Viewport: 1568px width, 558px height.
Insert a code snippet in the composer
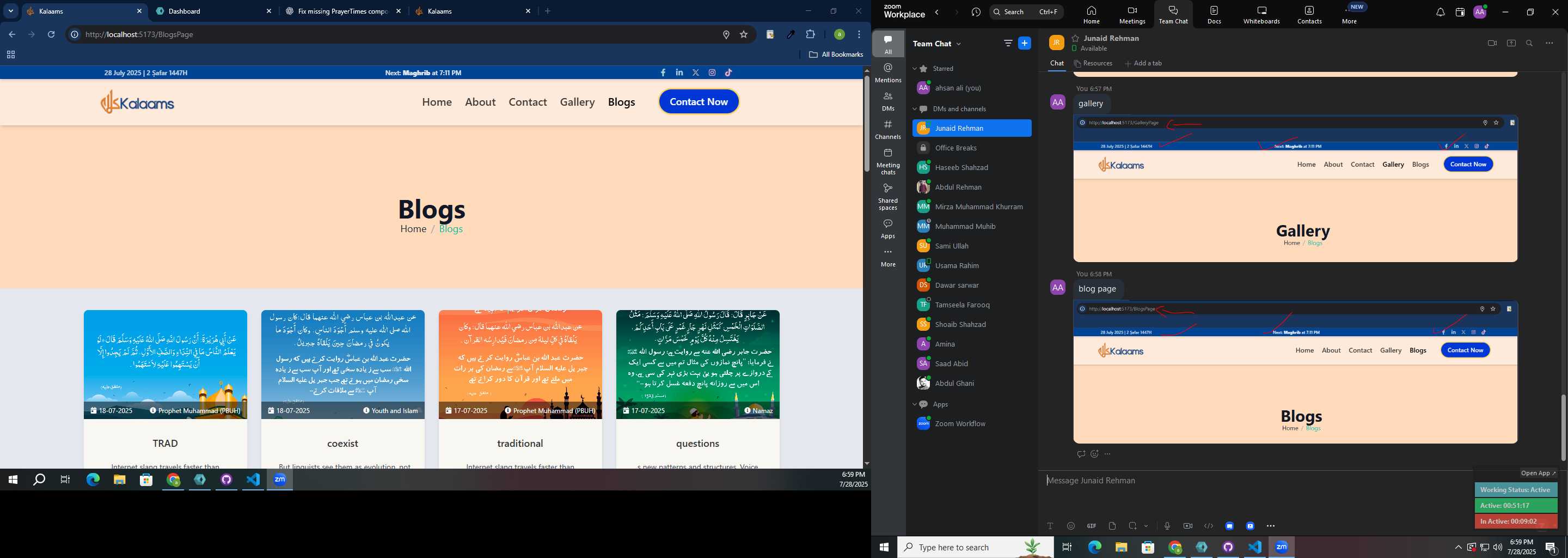coord(1208,526)
